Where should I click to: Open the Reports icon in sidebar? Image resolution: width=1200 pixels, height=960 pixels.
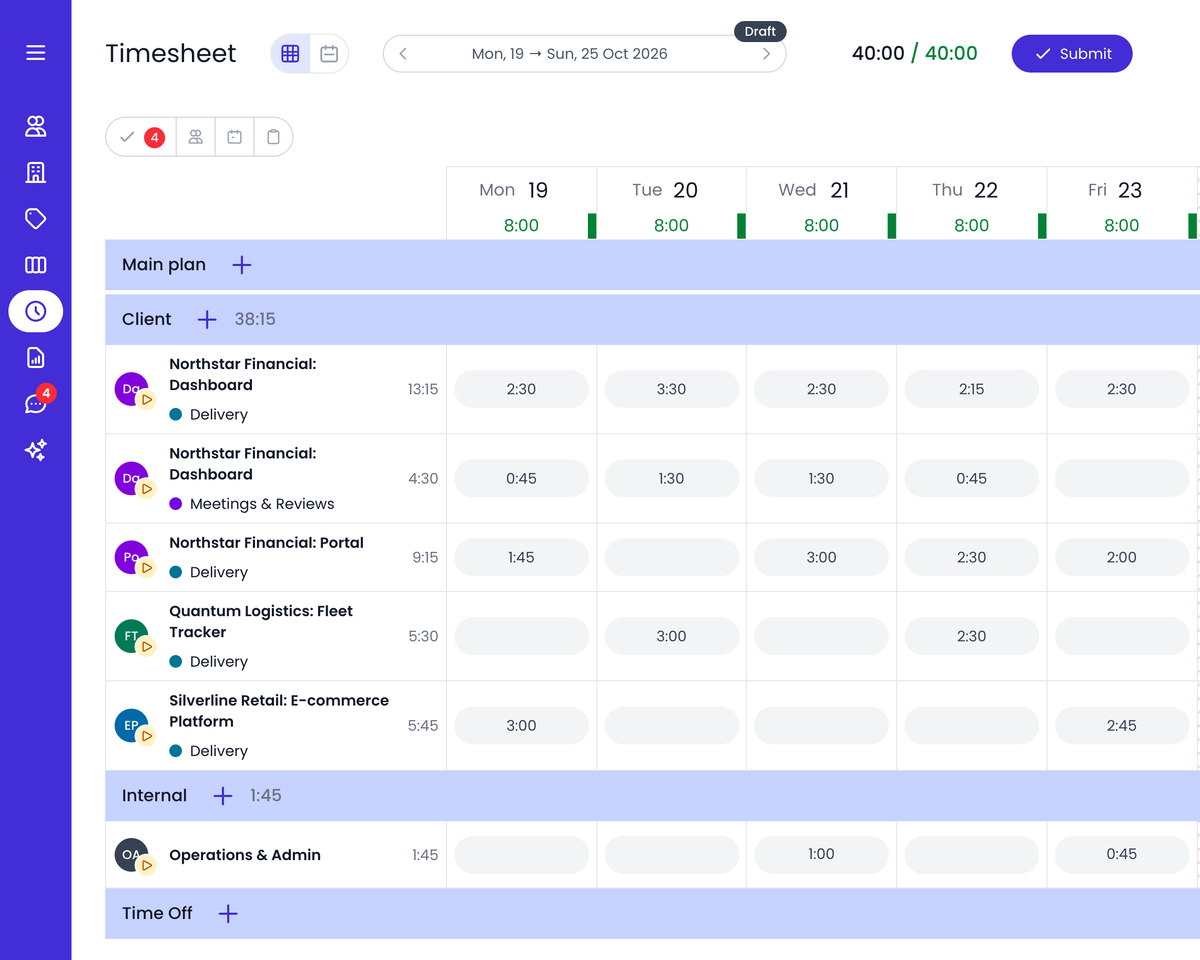[36, 358]
